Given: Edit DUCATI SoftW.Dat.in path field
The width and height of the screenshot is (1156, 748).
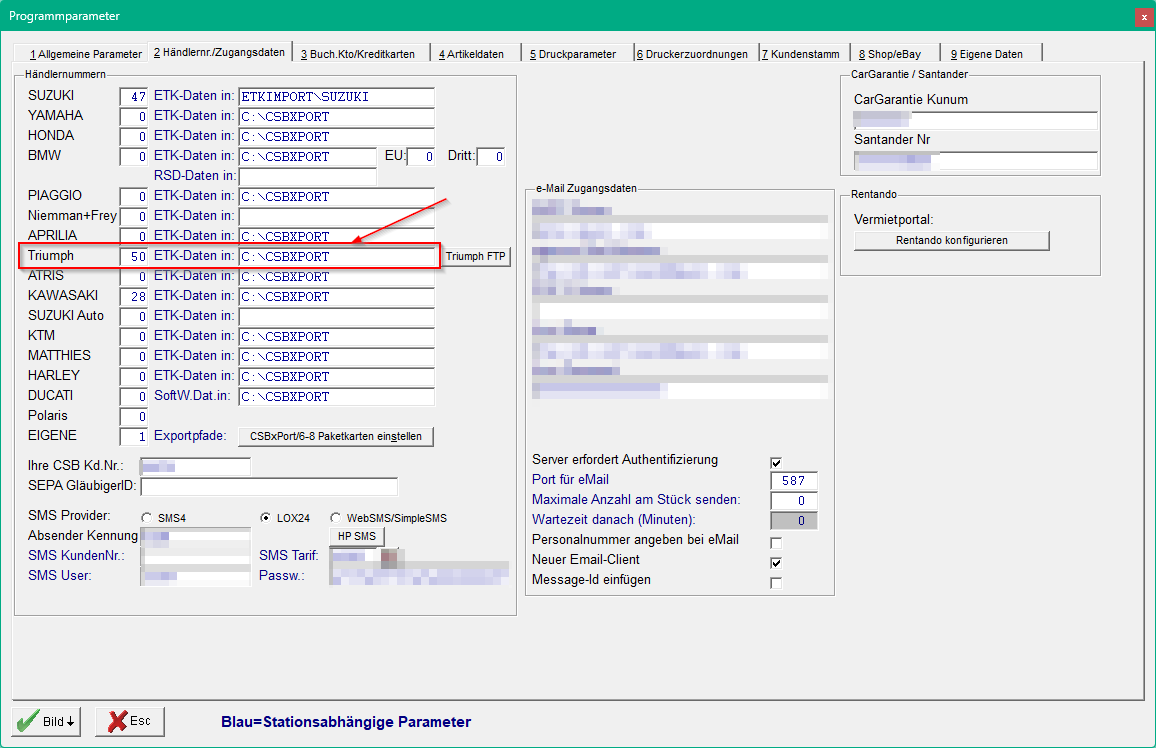Looking at the screenshot, I should 336,396.
